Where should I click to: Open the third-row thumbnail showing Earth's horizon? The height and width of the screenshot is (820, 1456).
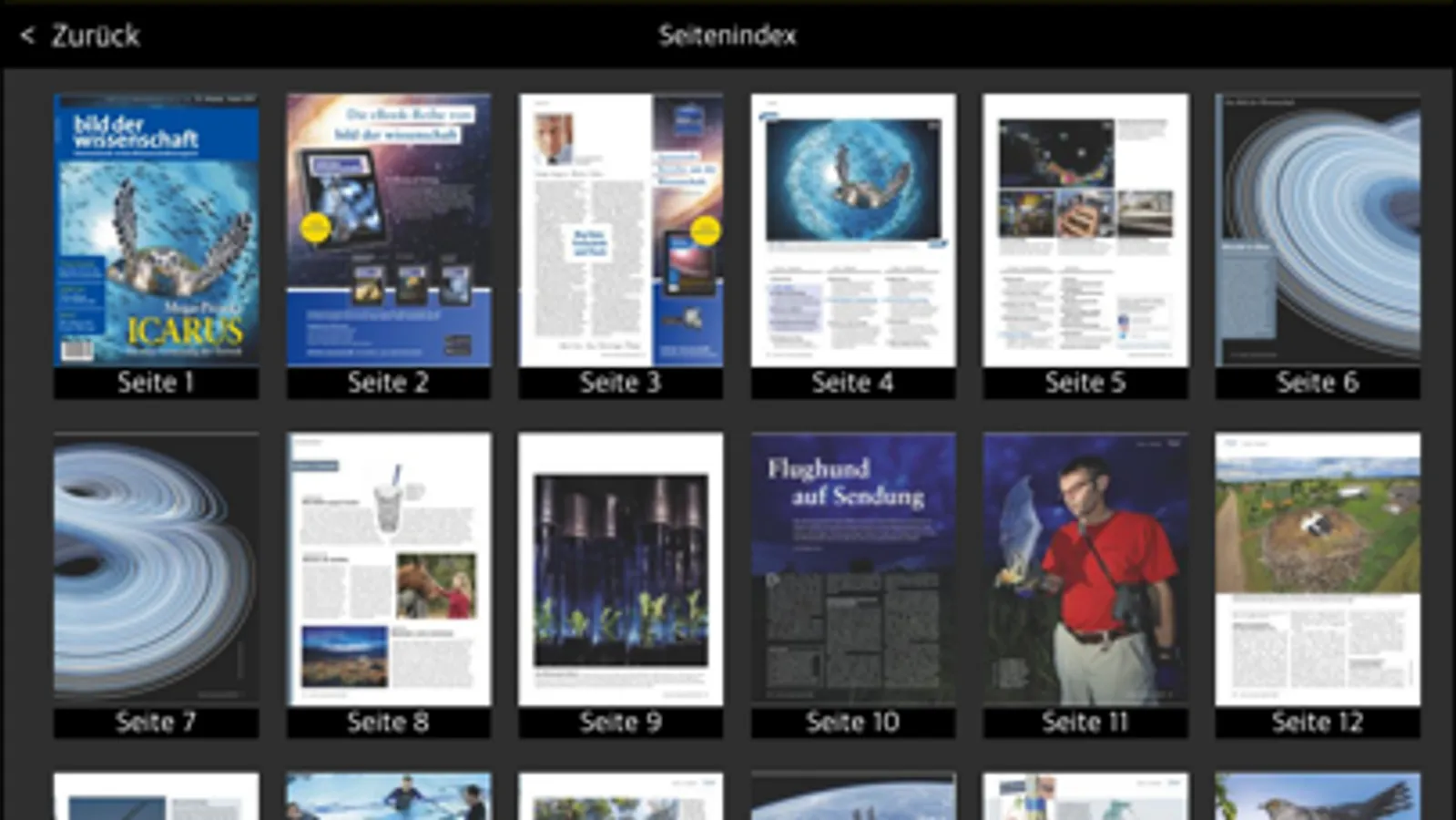(853, 796)
